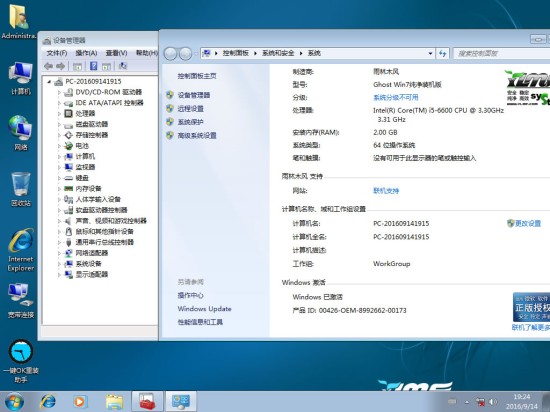Image resolution: width=550 pixels, height=412 pixels.
Task: Collapse the PC-201609141915 root node
Action: tap(49, 81)
